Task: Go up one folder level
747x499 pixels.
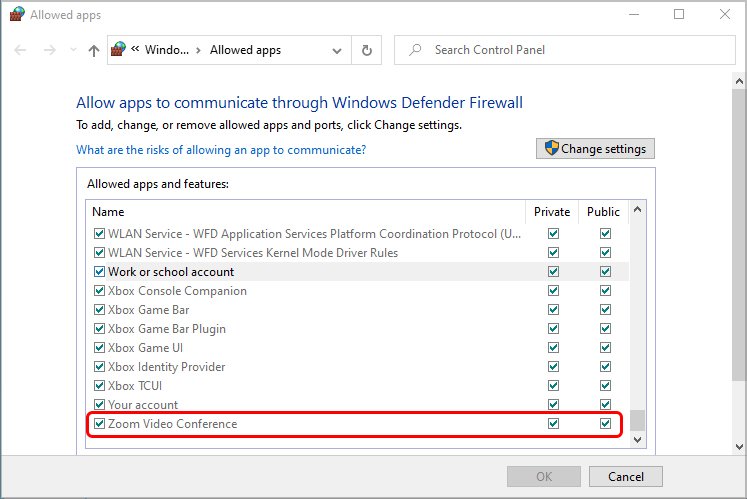Action: (94, 51)
